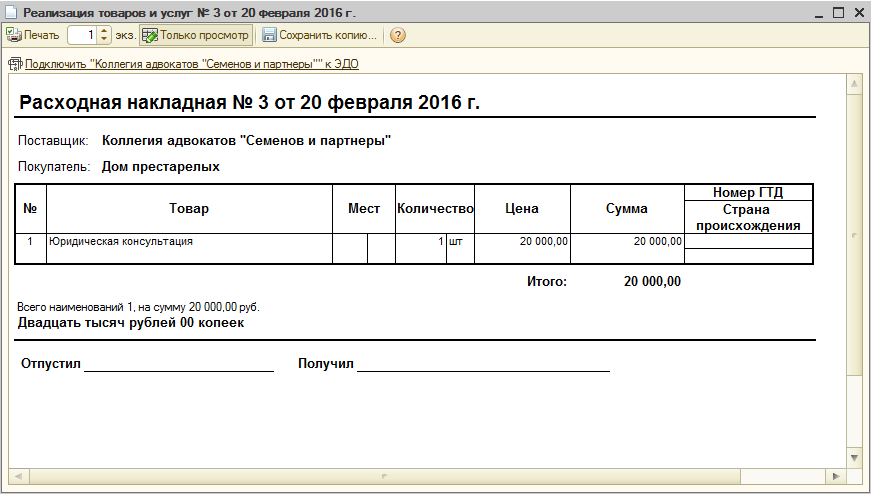Click the supplier name Коллегия адвокатов "Семенов и партнеры"
This screenshot has height=494, width=871.
(x=247, y=141)
